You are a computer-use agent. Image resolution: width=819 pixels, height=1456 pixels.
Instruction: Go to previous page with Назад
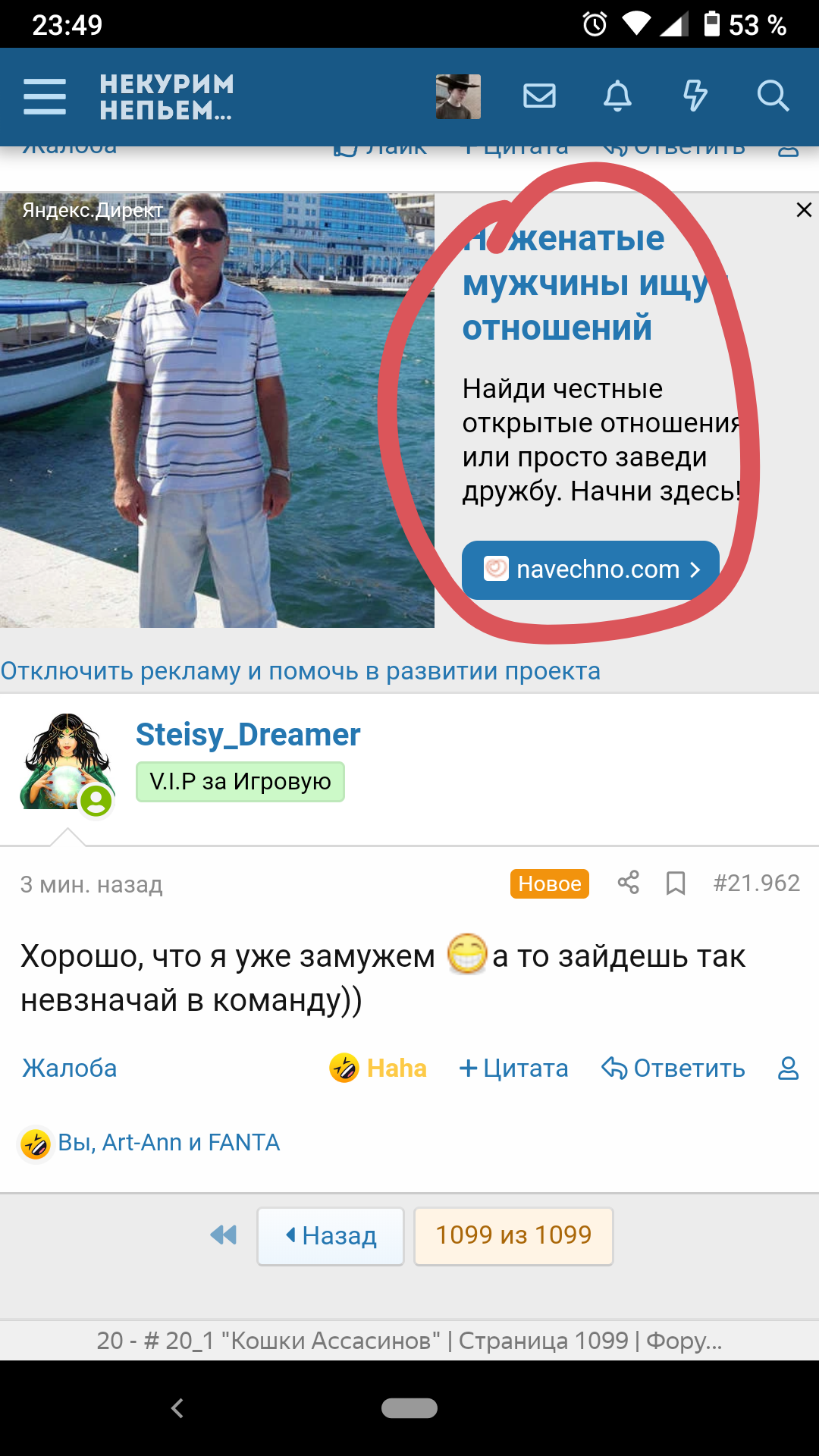(x=331, y=1236)
